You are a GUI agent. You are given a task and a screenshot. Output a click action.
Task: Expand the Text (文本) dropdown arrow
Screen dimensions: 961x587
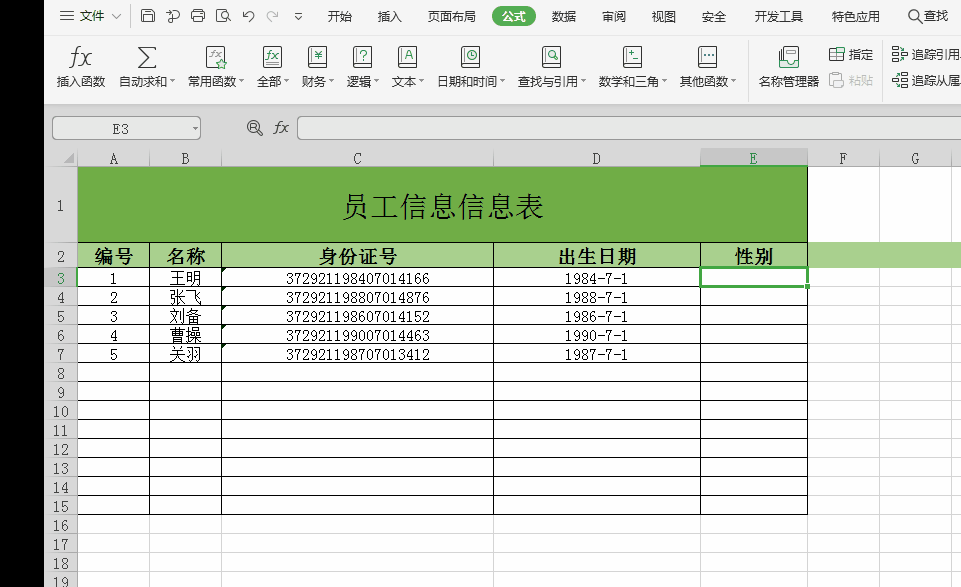(422, 81)
